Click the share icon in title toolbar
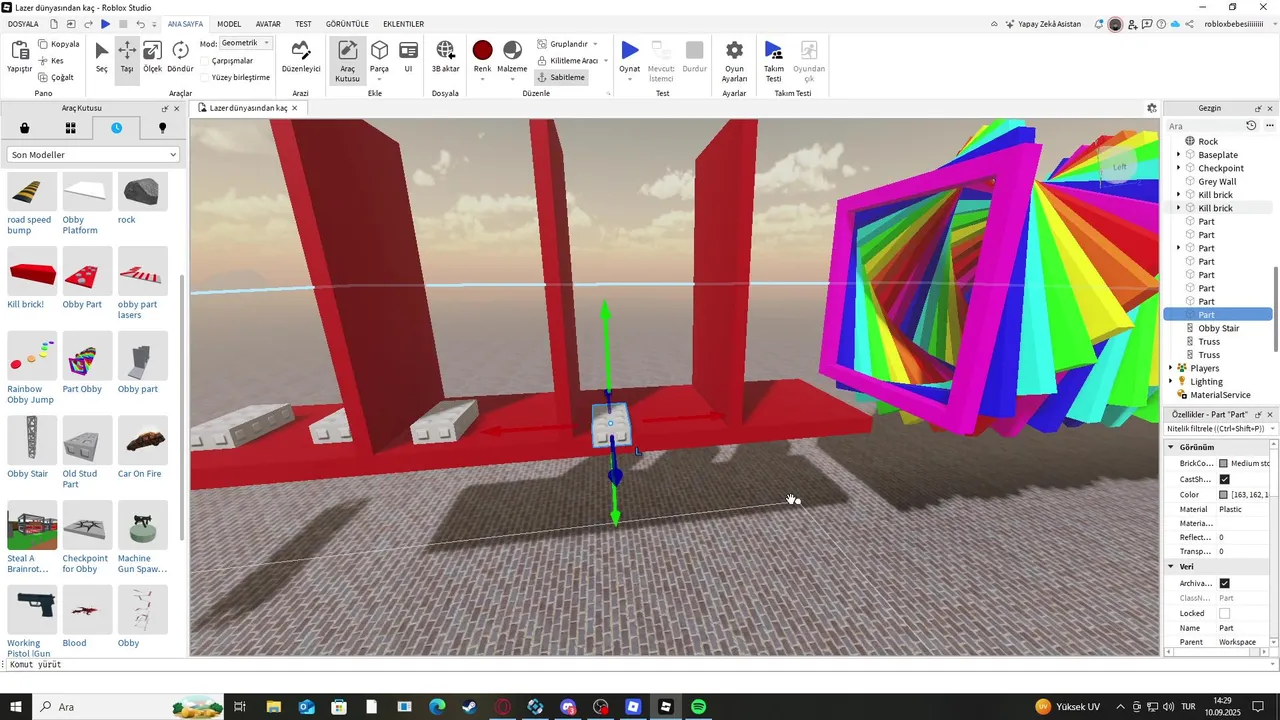The image size is (1280, 720). (x=1190, y=24)
